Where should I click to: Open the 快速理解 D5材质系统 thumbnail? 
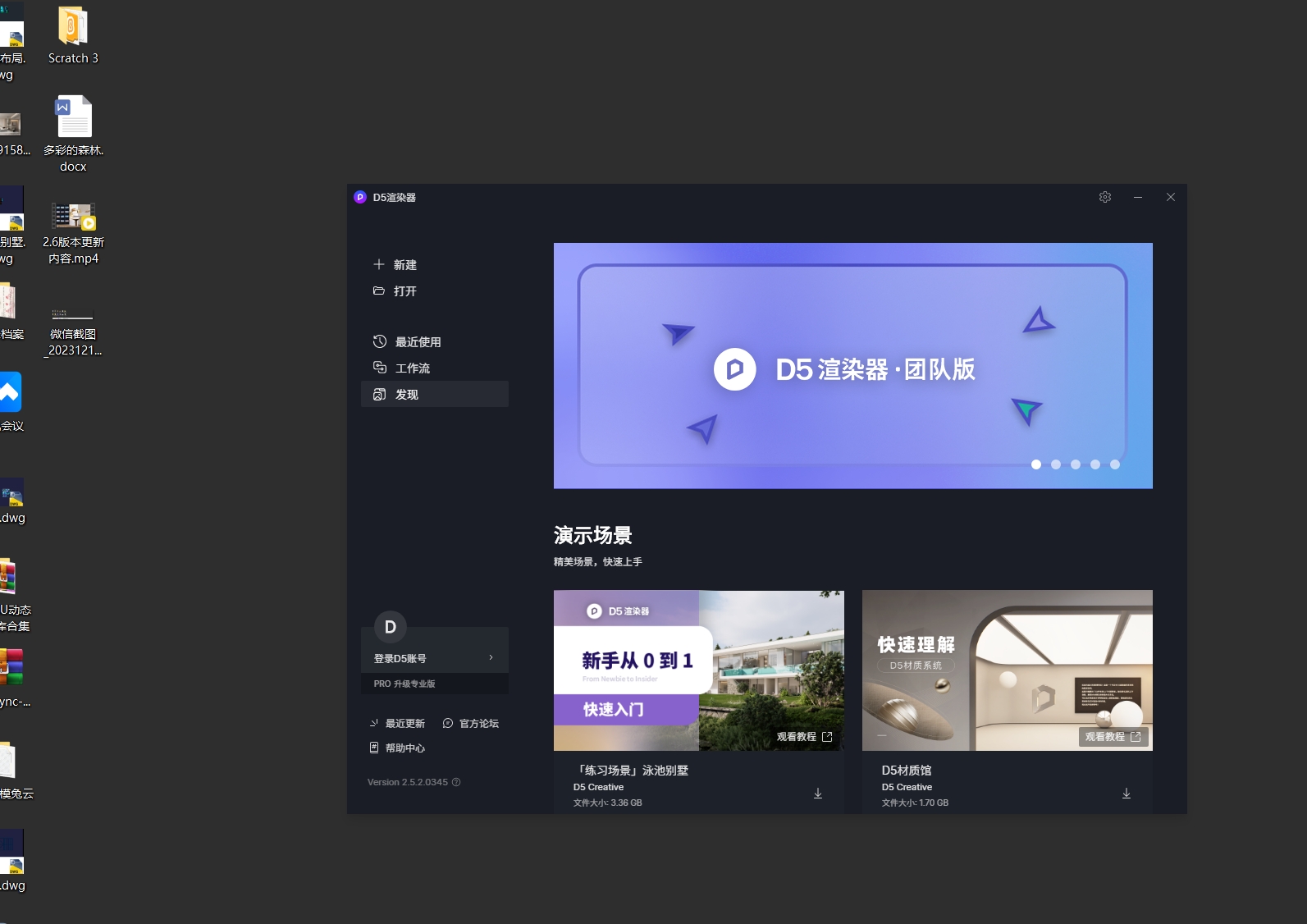pos(1008,670)
